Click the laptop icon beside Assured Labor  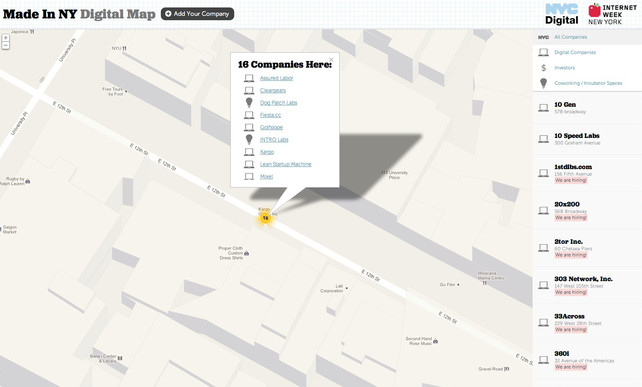pos(249,78)
